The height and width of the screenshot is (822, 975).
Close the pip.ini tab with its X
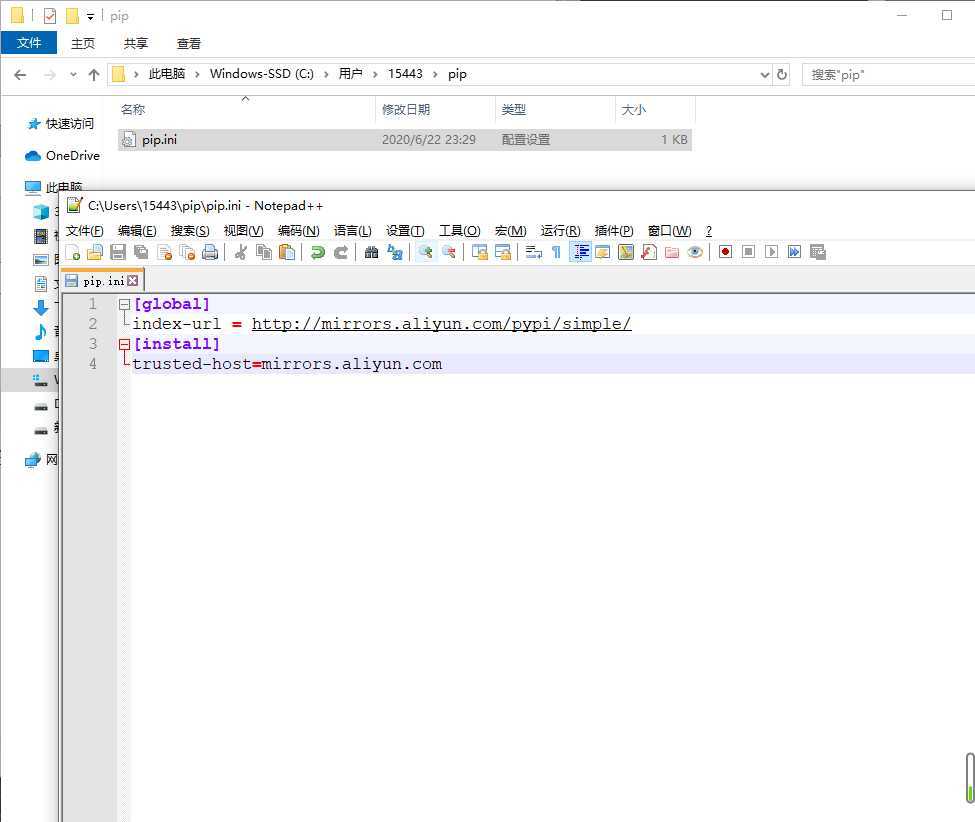click(x=132, y=281)
